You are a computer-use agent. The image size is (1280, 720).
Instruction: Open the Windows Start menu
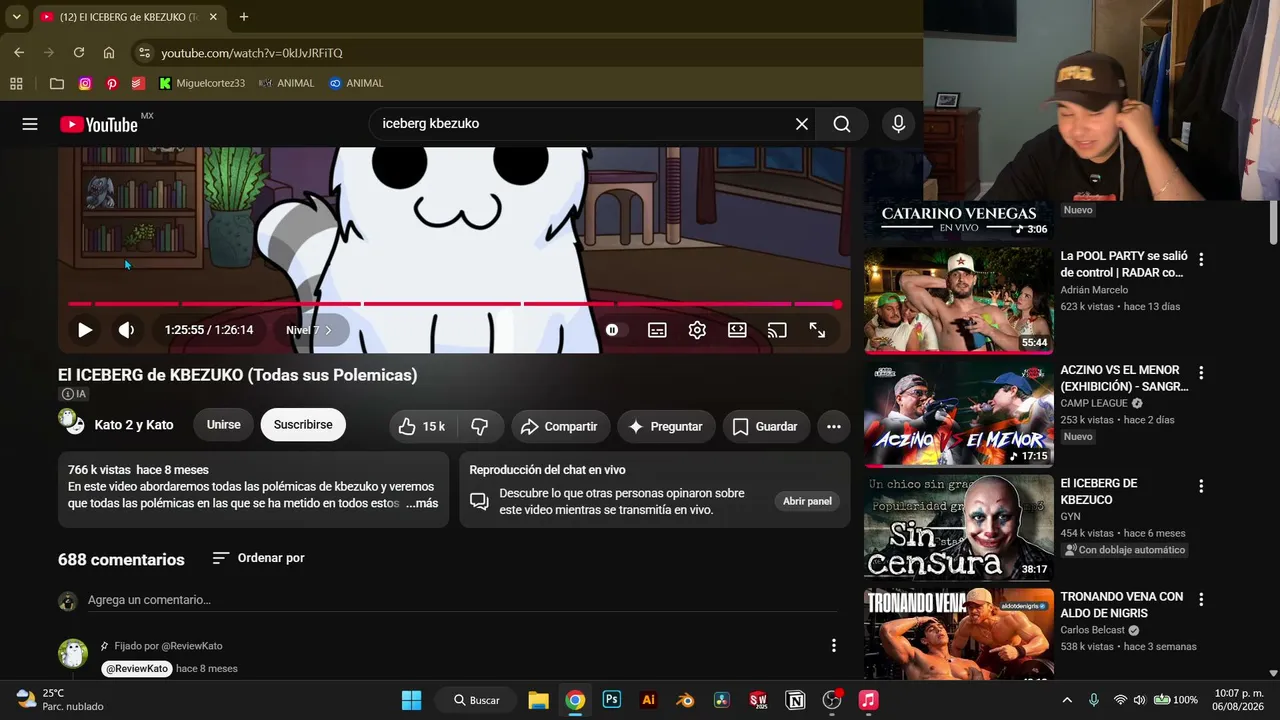pyautogui.click(x=411, y=700)
